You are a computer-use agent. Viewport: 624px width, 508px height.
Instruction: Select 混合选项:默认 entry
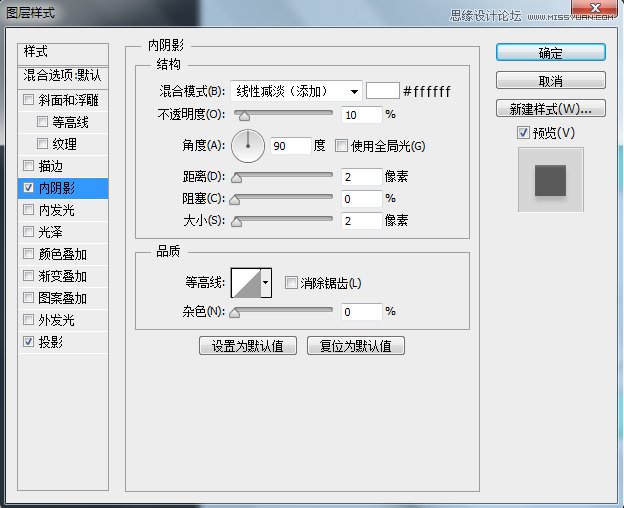(63, 78)
